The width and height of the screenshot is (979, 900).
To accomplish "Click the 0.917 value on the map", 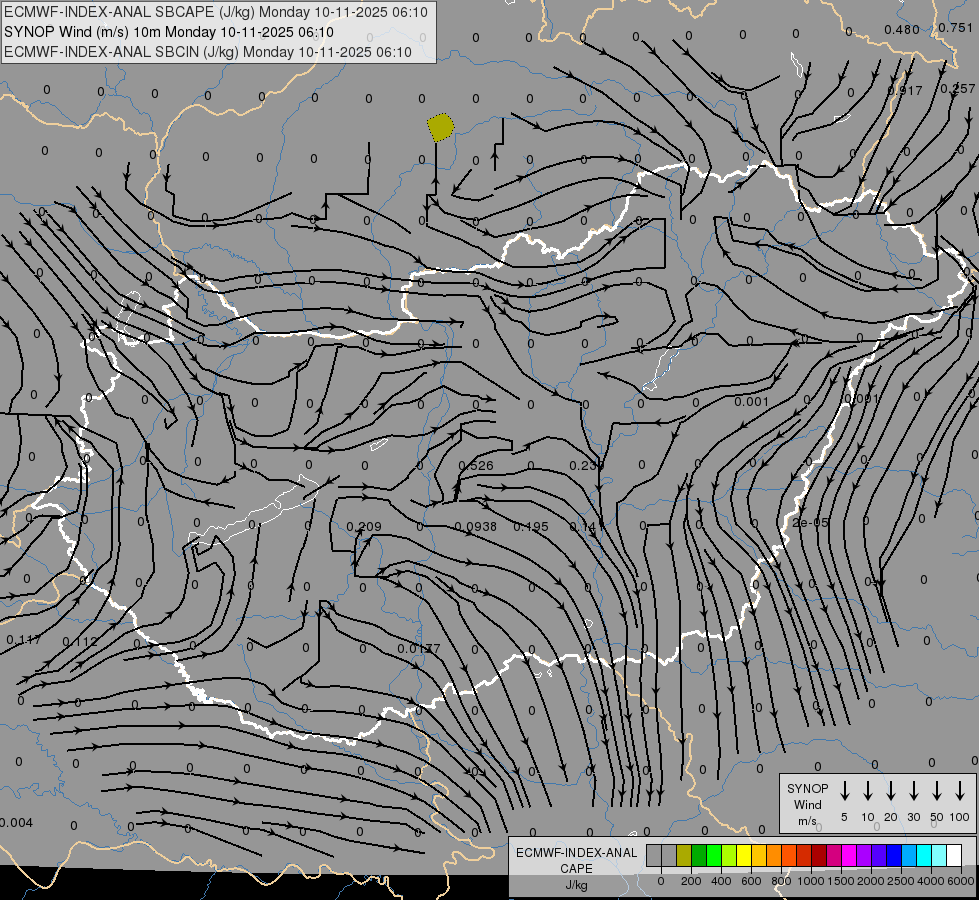I will click(x=905, y=91).
